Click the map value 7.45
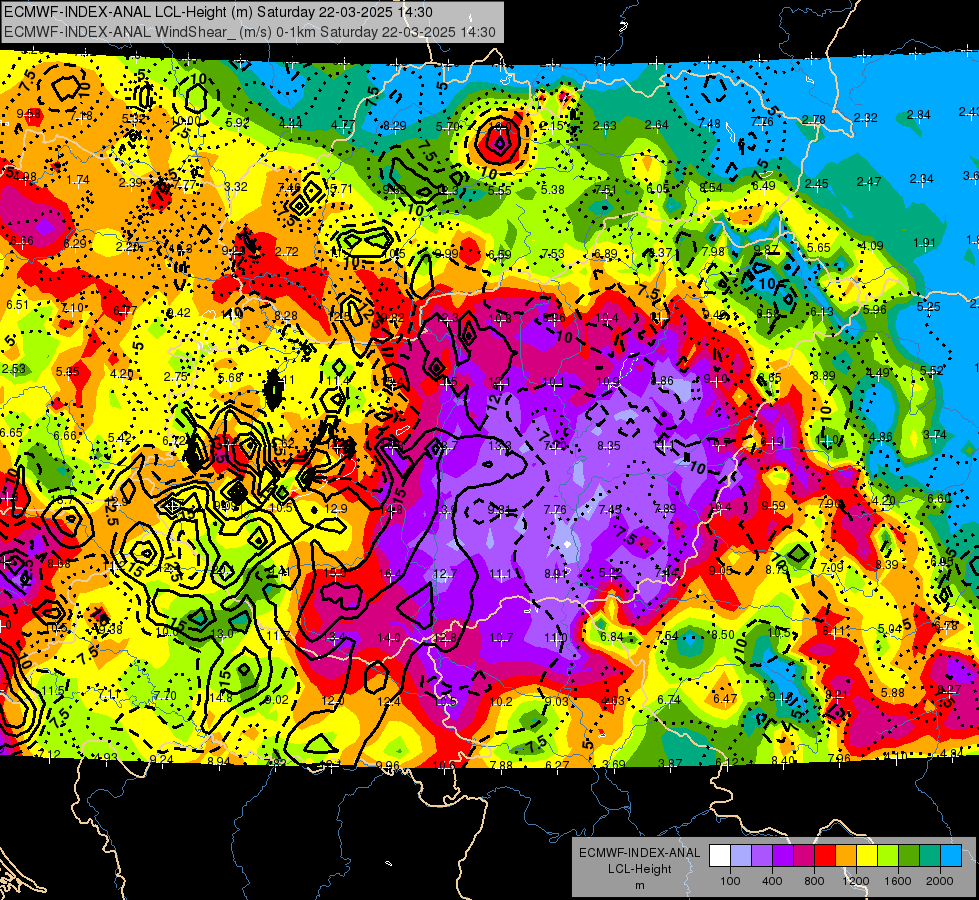 tap(610, 510)
